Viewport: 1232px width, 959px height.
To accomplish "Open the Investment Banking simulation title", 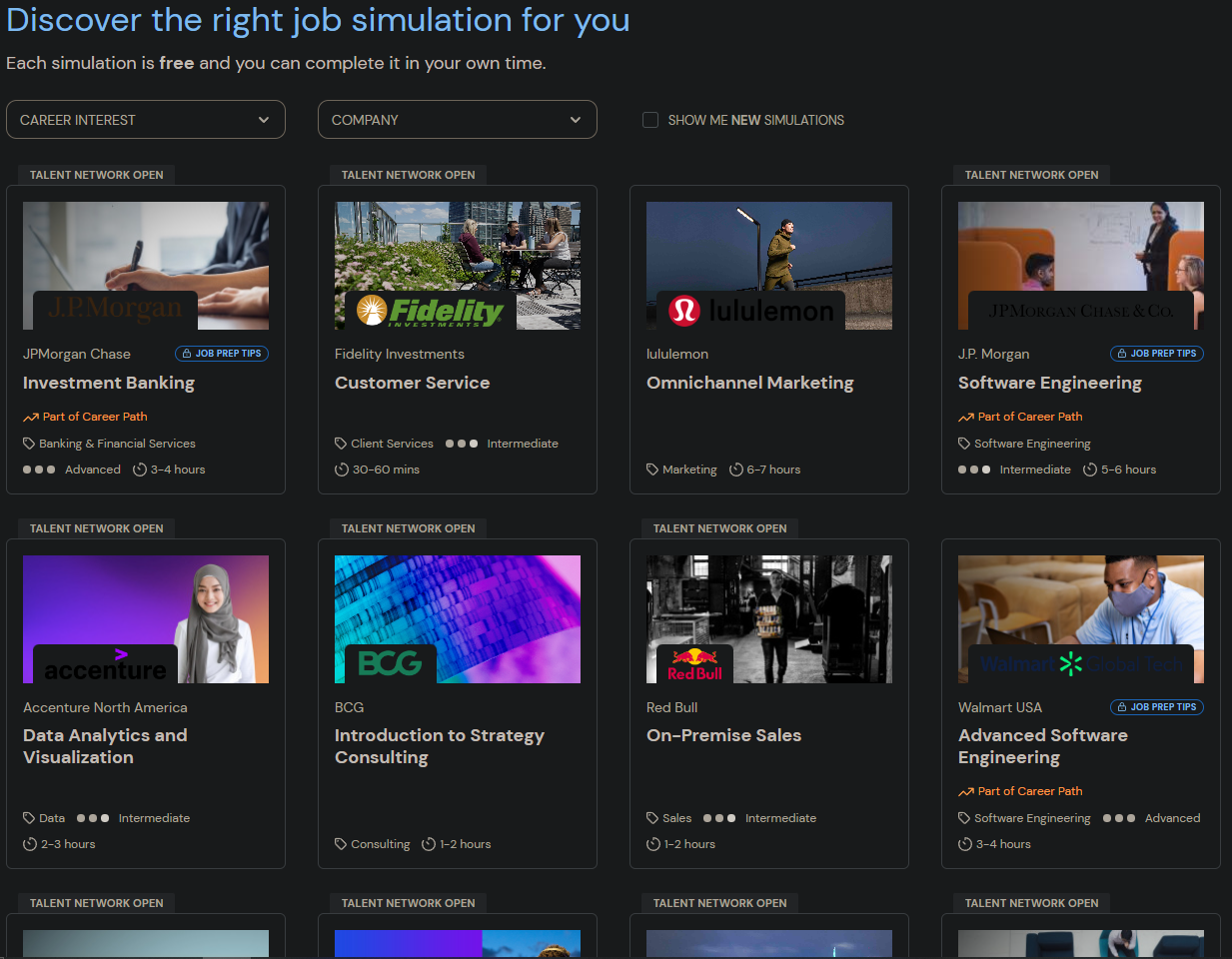I will tap(109, 383).
